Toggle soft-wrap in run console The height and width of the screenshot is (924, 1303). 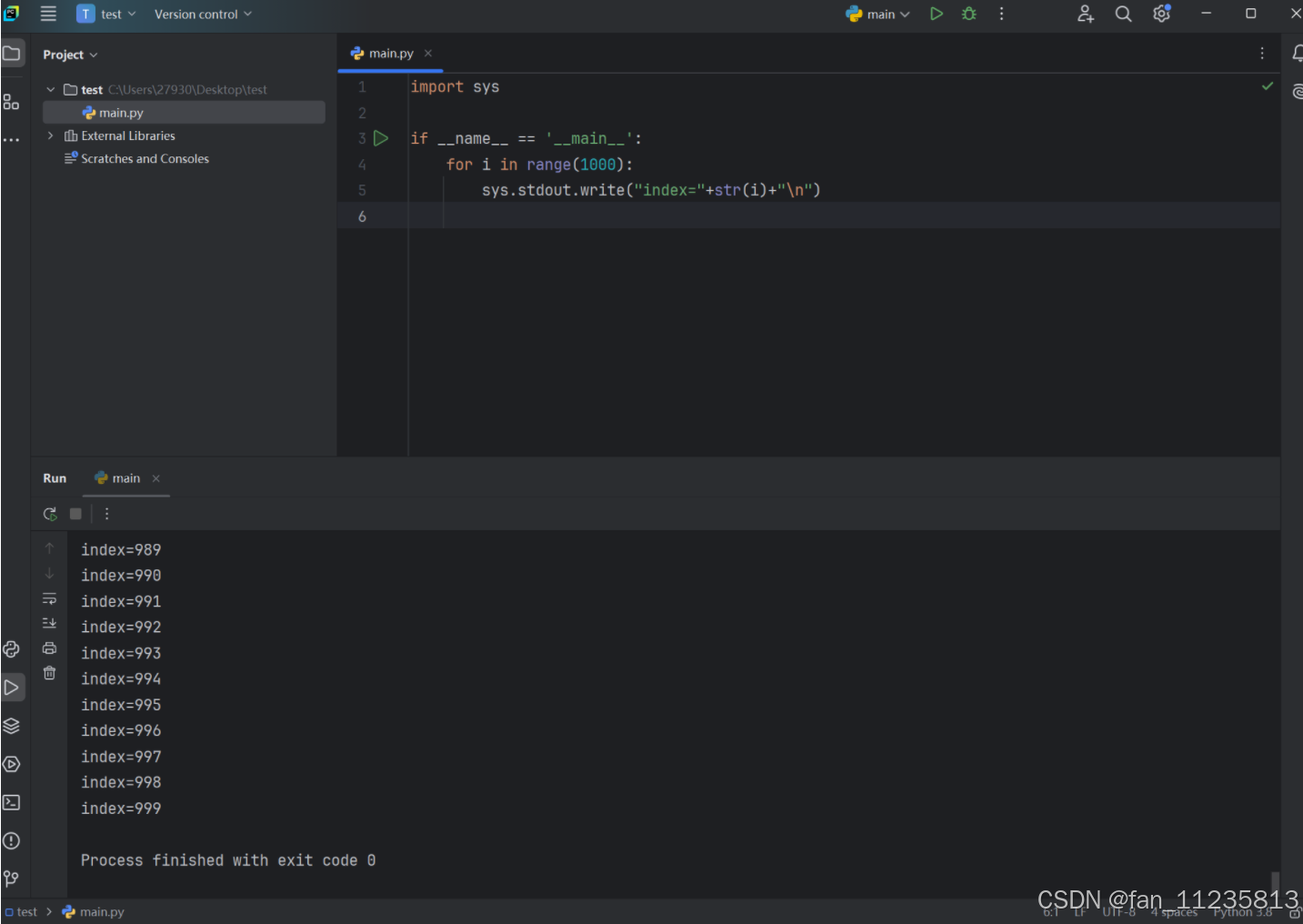point(49,598)
